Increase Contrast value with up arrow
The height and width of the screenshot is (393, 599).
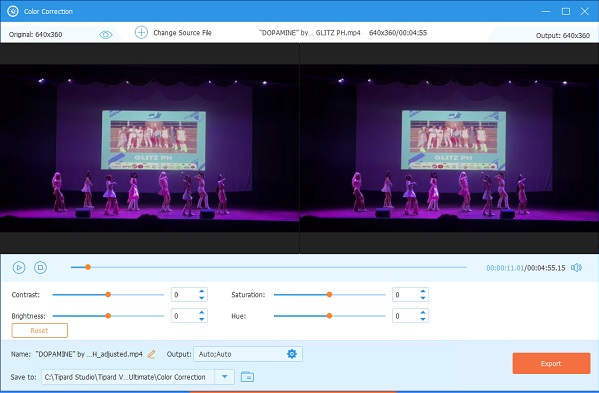(201, 291)
